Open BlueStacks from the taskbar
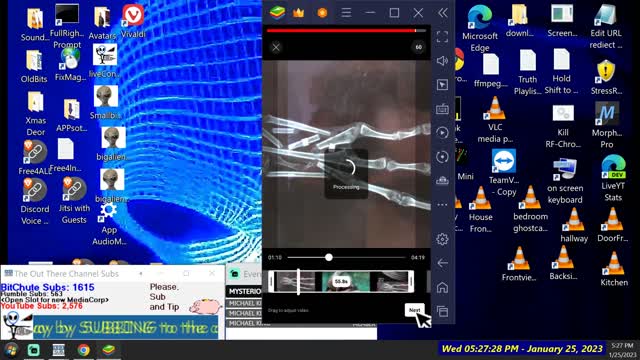Screen dimensions: 640x360 [108, 350]
